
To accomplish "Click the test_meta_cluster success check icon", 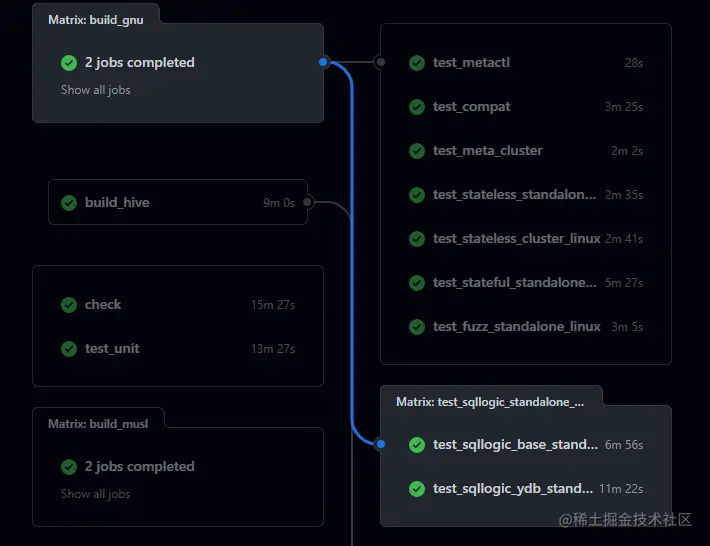I will coord(417,151).
